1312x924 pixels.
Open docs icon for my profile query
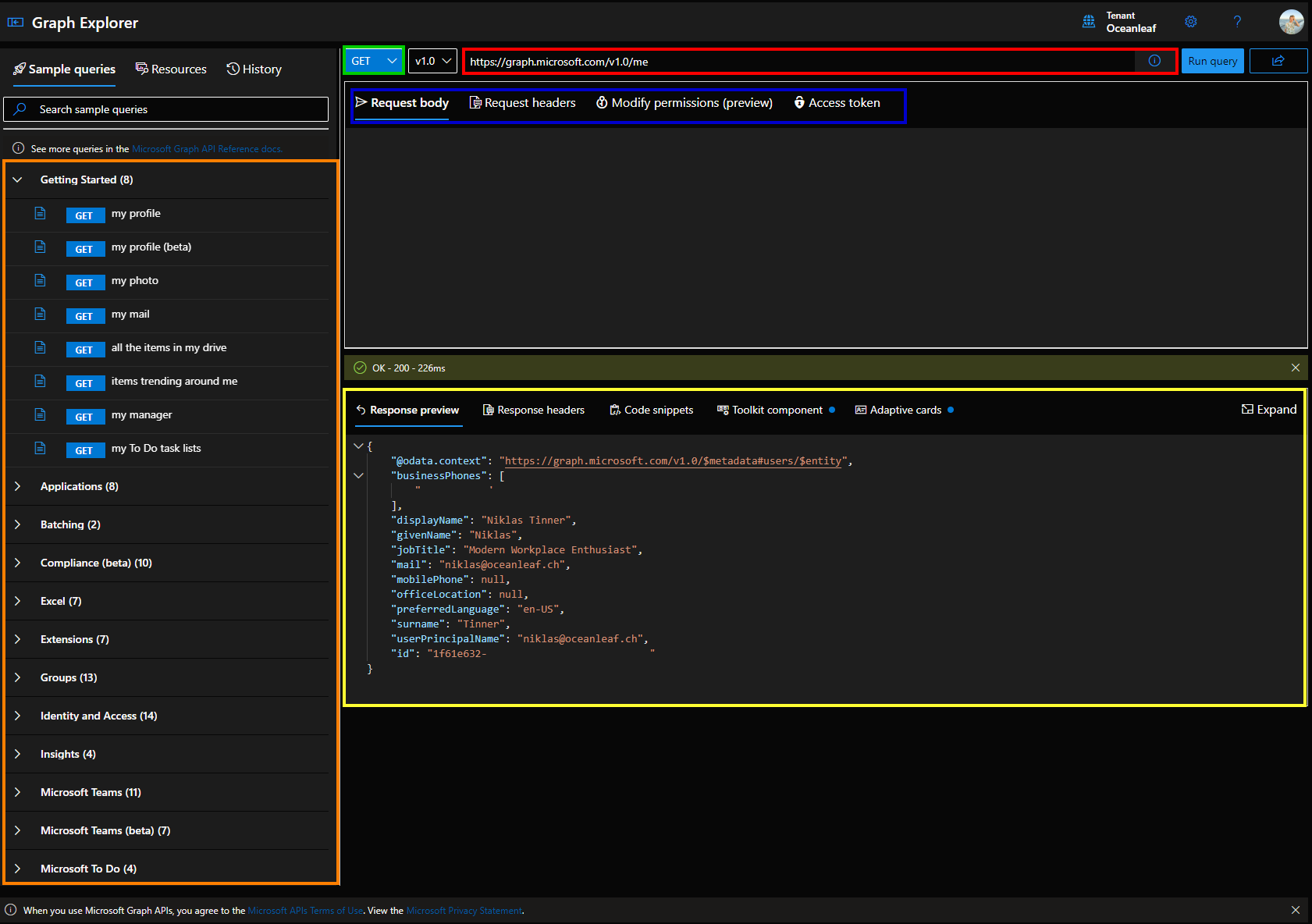click(40, 213)
